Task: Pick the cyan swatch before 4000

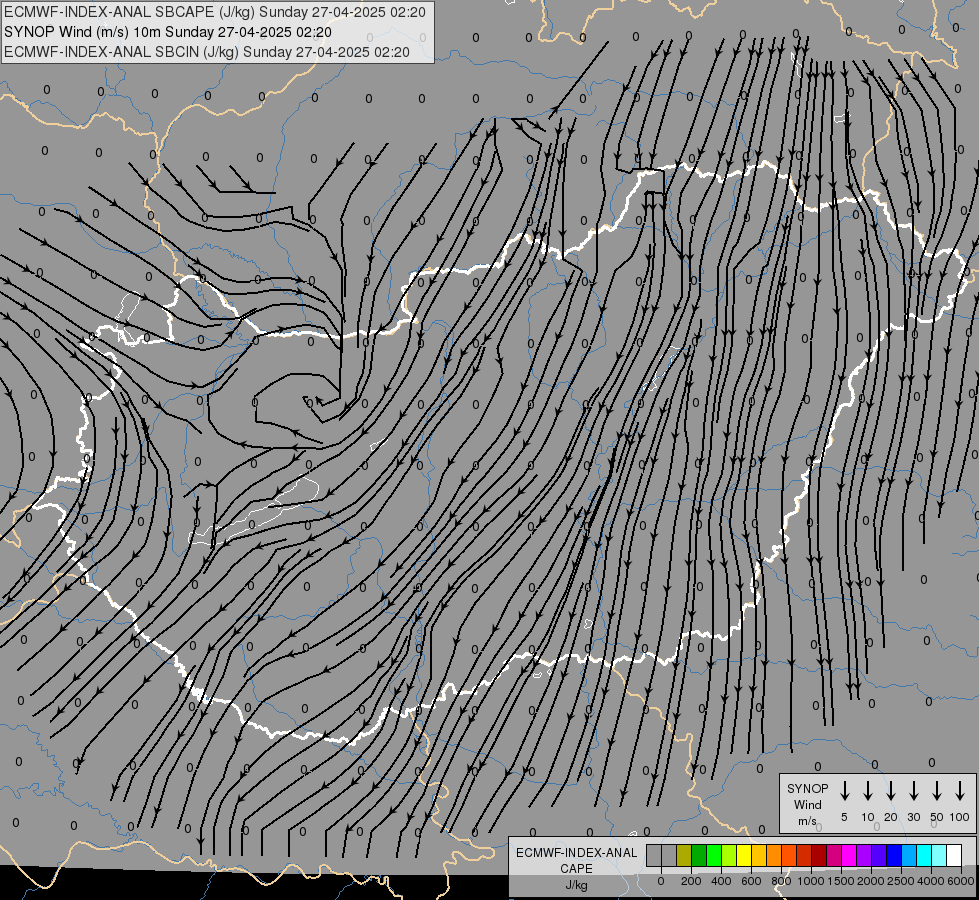Action: point(923,855)
